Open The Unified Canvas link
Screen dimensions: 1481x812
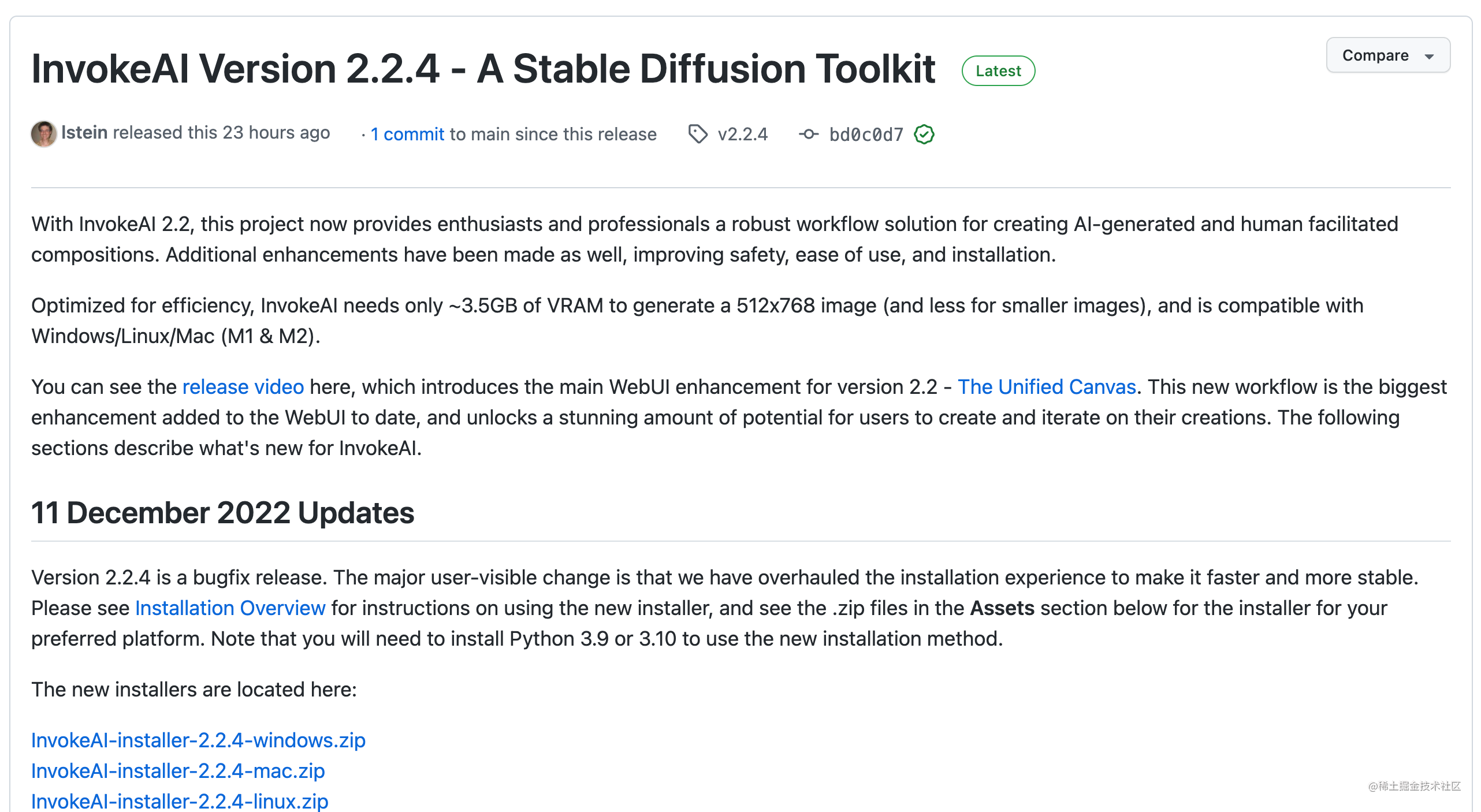pos(1047,387)
